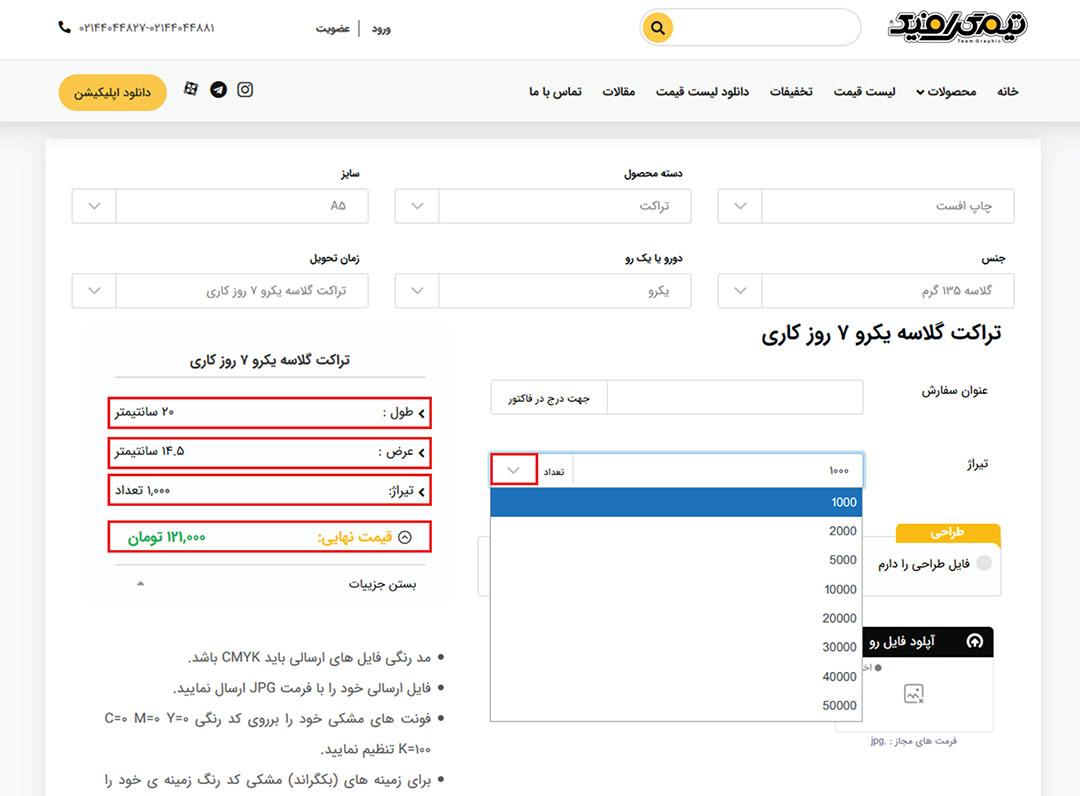1080x796 pixels.
Task: Click the ورود login link
Action: (x=381, y=28)
